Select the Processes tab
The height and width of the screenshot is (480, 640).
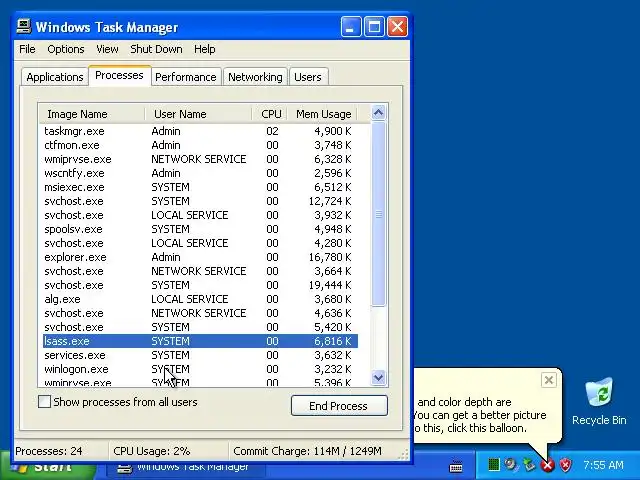pos(119,76)
